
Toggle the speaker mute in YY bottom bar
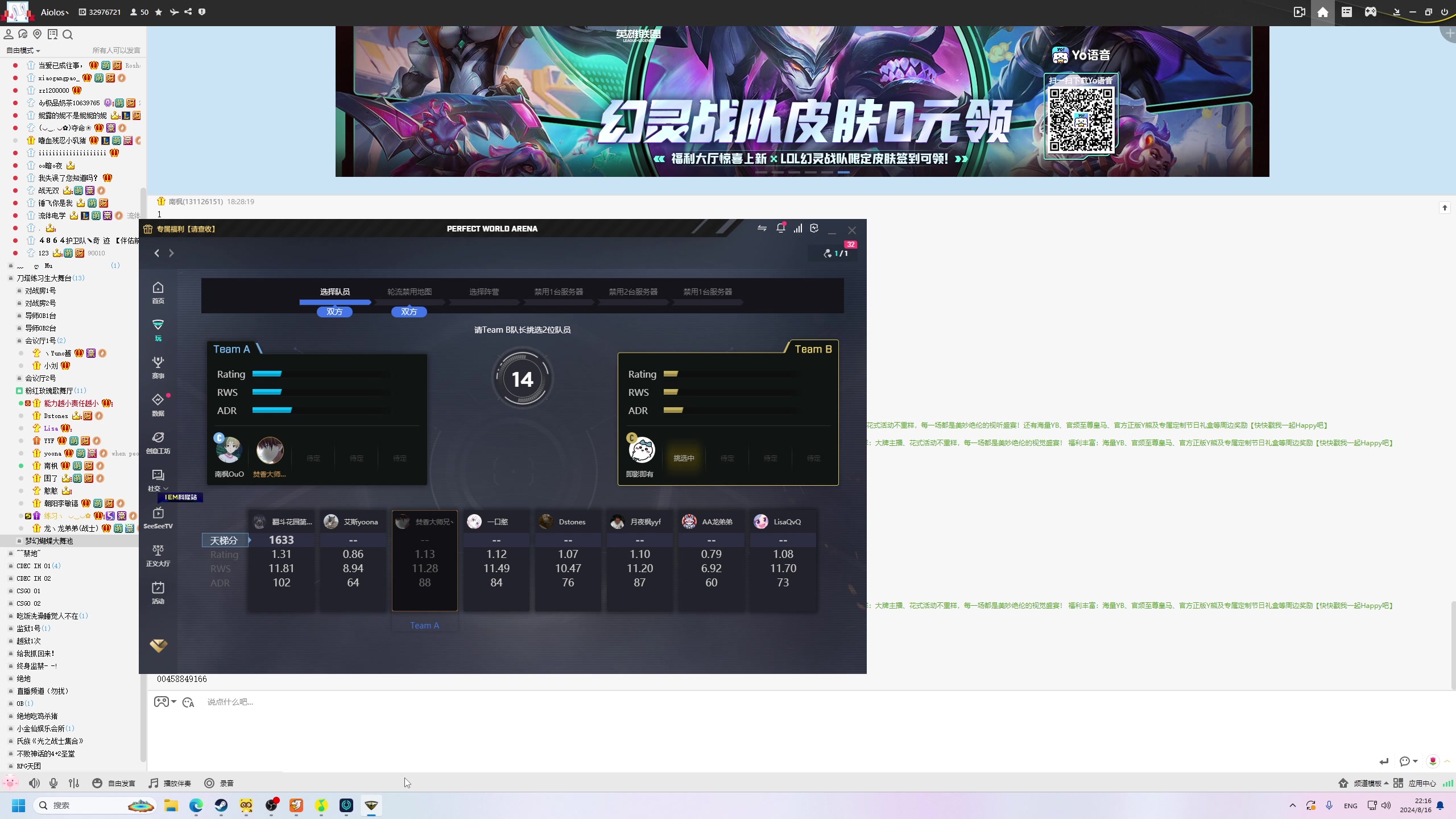tap(34, 783)
